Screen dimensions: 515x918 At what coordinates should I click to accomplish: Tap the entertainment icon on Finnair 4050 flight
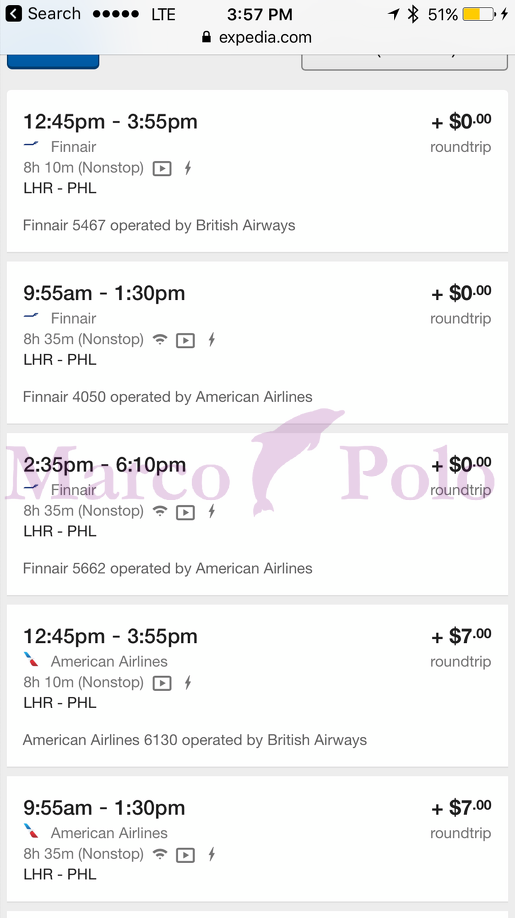click(x=186, y=340)
